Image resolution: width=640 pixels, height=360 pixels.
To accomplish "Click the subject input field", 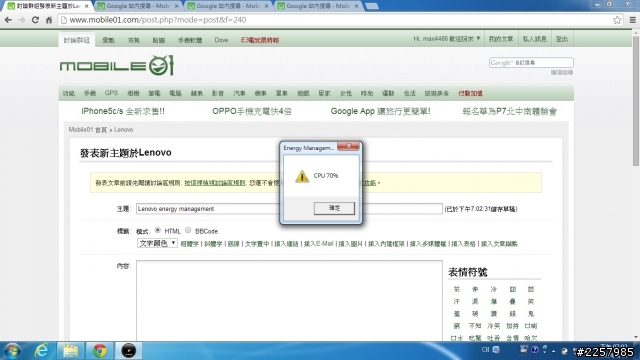I will (x=289, y=209).
